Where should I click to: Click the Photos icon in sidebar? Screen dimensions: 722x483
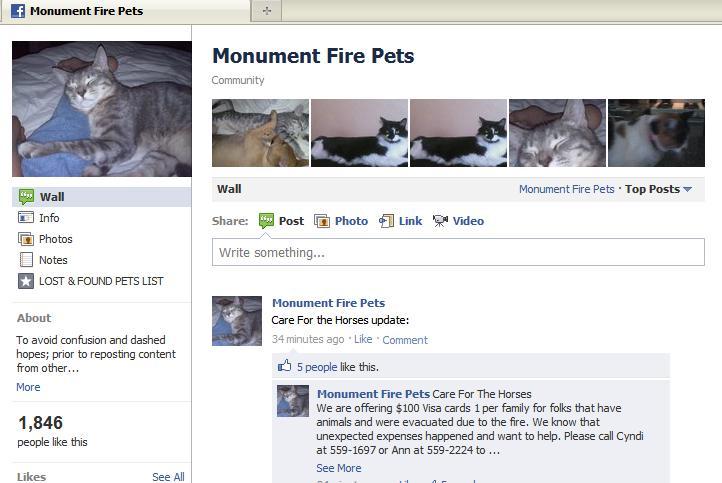click(x=26, y=239)
